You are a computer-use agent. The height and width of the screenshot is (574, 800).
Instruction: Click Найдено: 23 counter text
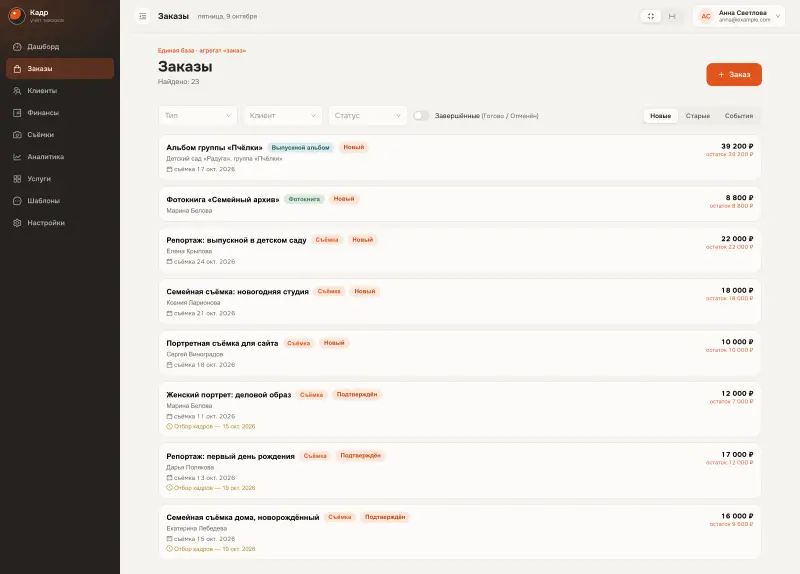(x=179, y=82)
